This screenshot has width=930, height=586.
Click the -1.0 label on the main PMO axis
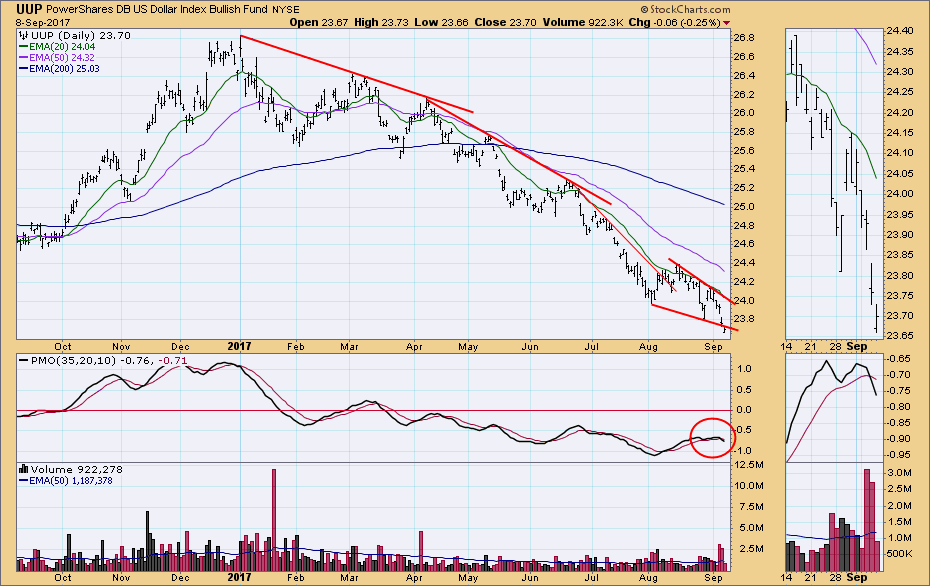(742, 451)
